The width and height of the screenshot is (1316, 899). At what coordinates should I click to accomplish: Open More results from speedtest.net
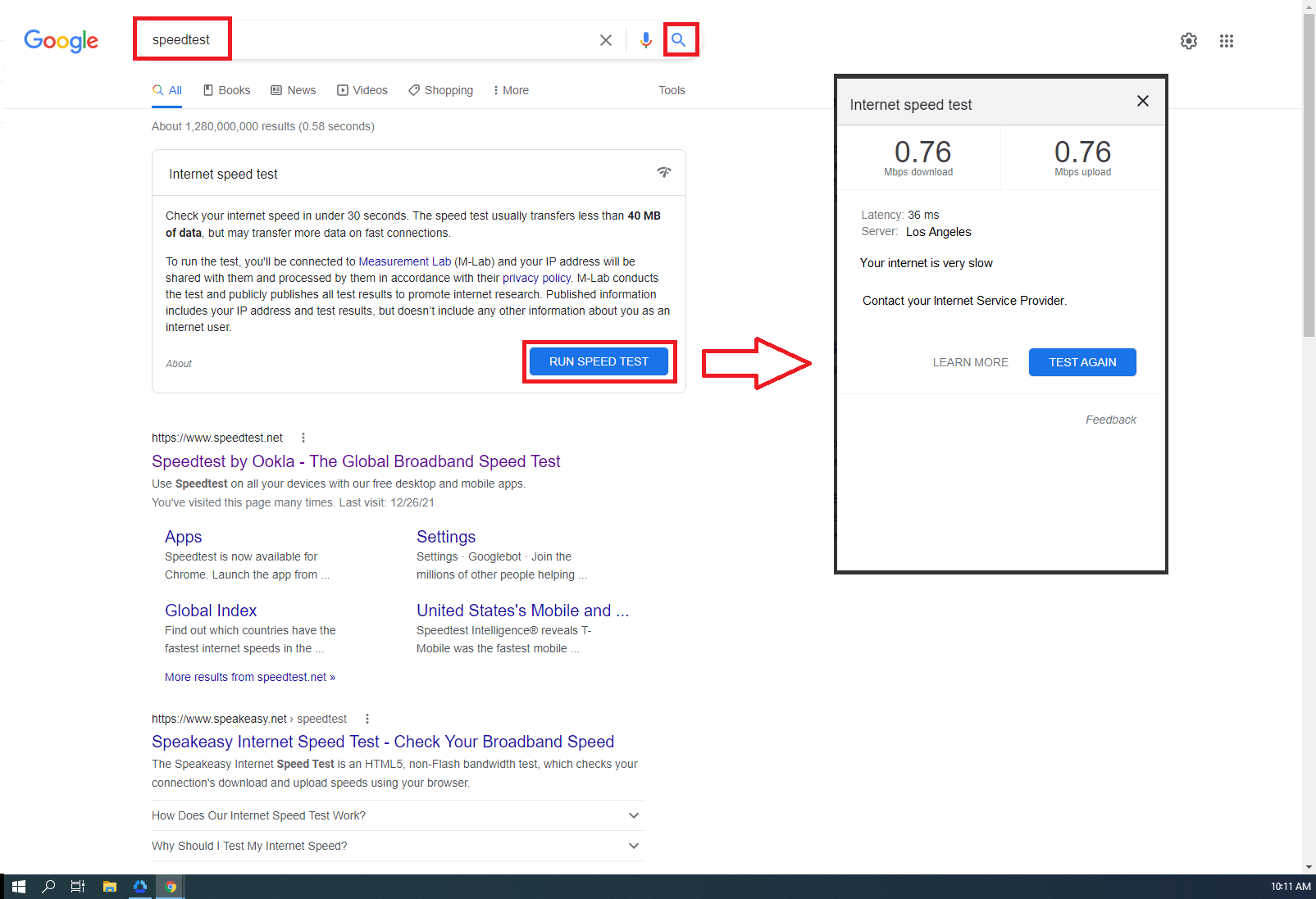[250, 677]
